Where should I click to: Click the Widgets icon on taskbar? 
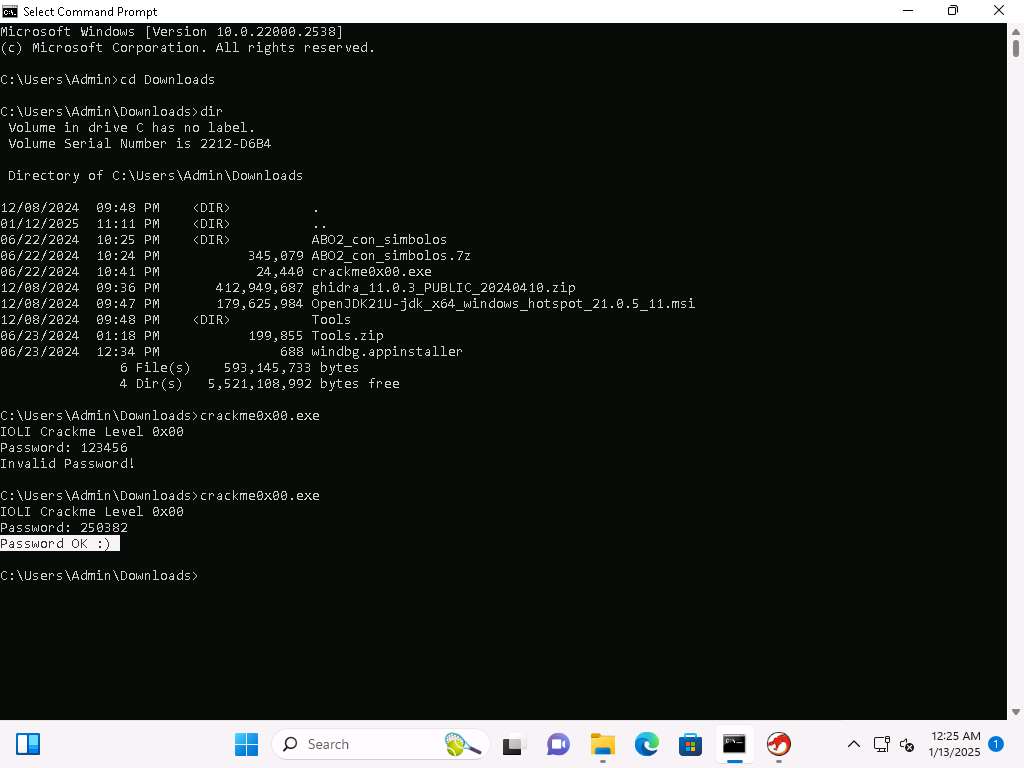pos(28,744)
